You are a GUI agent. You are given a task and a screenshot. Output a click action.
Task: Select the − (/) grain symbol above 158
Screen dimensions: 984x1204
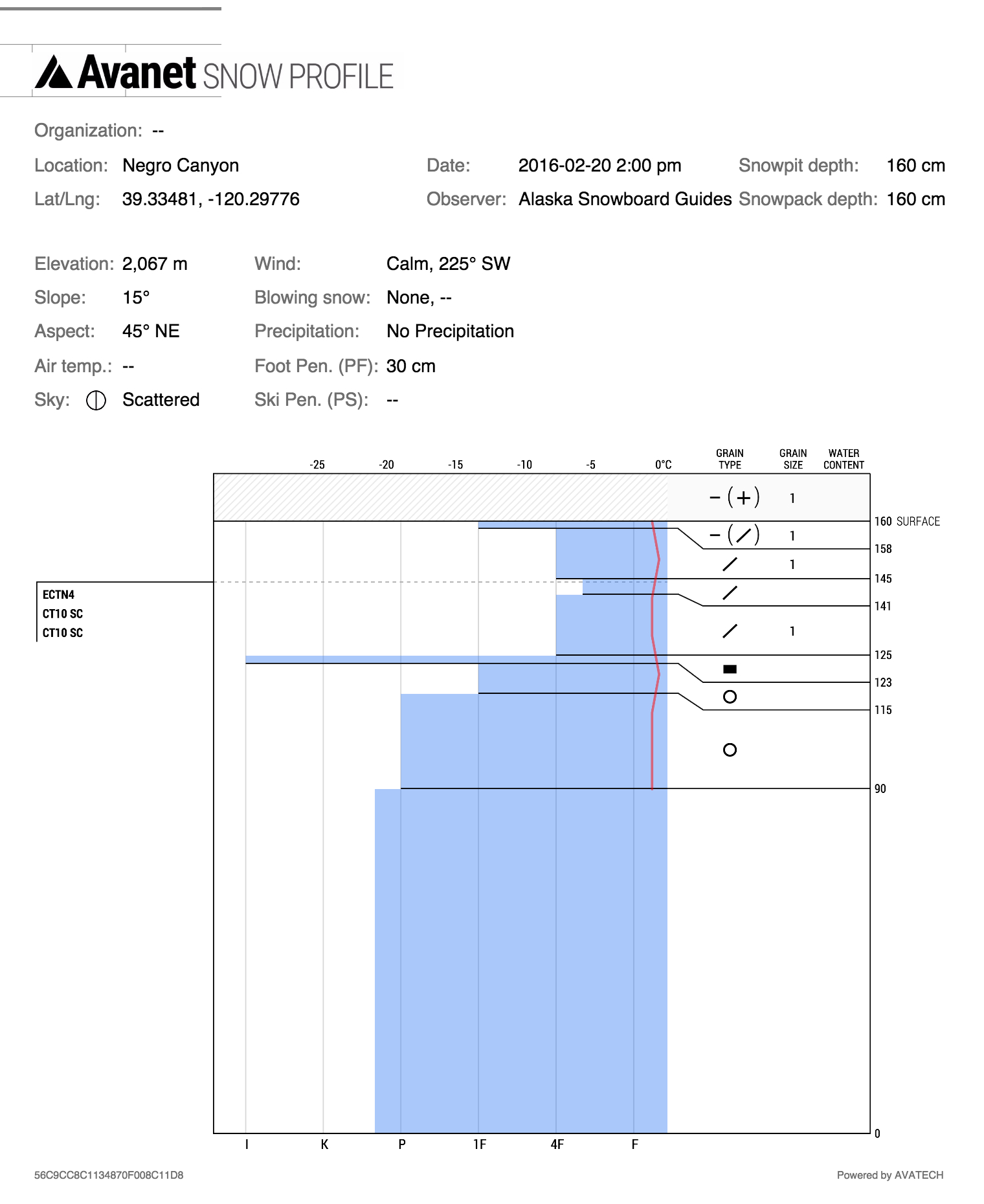pos(734,535)
